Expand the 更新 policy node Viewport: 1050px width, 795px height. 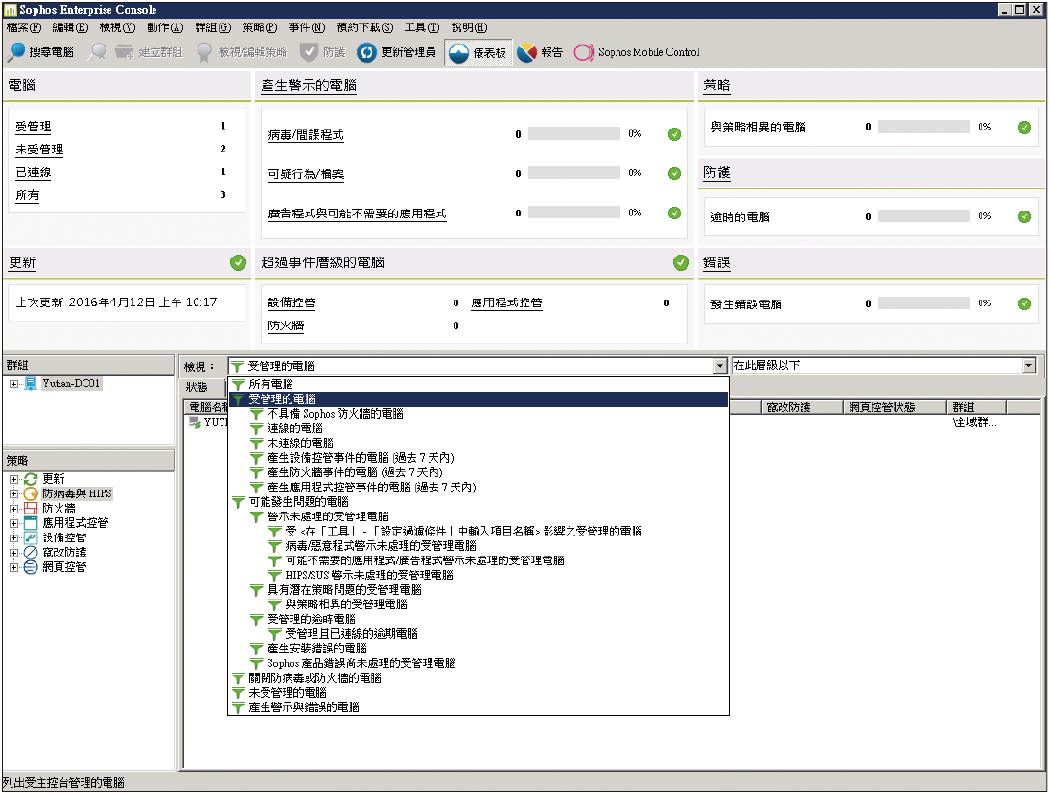[14, 480]
